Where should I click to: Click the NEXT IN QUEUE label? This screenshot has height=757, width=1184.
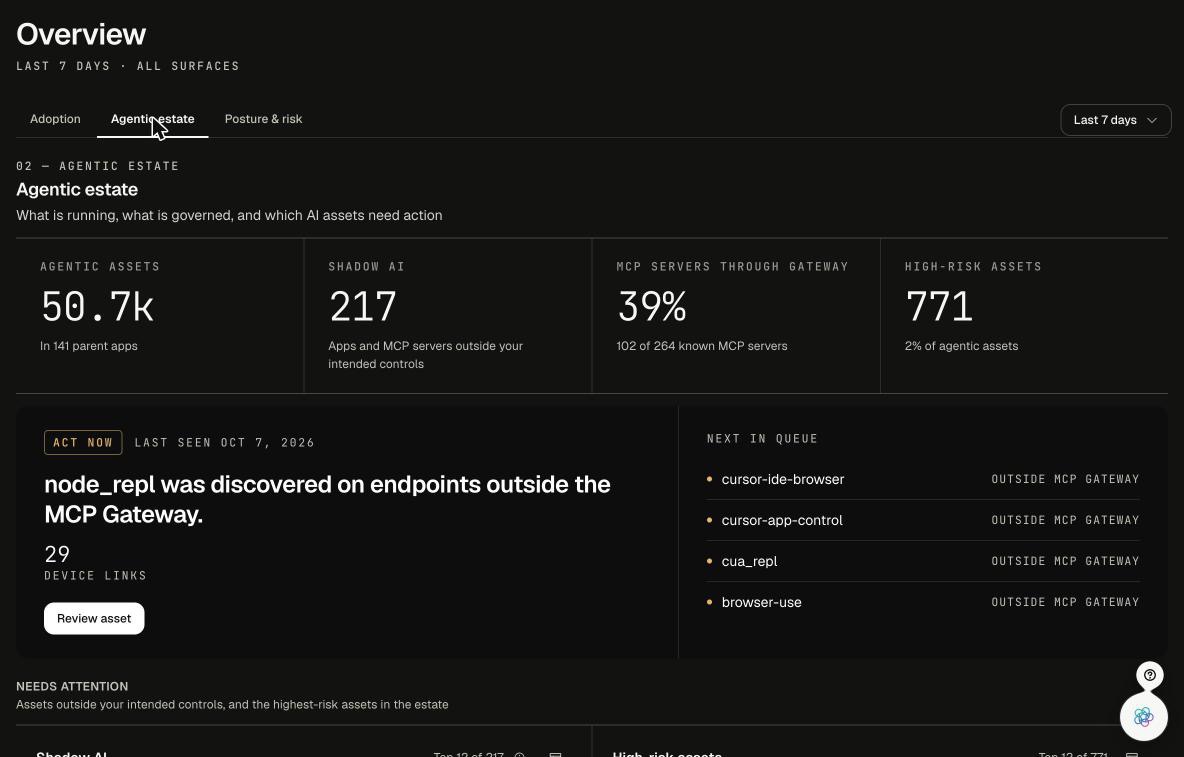pyautogui.click(x=762, y=439)
